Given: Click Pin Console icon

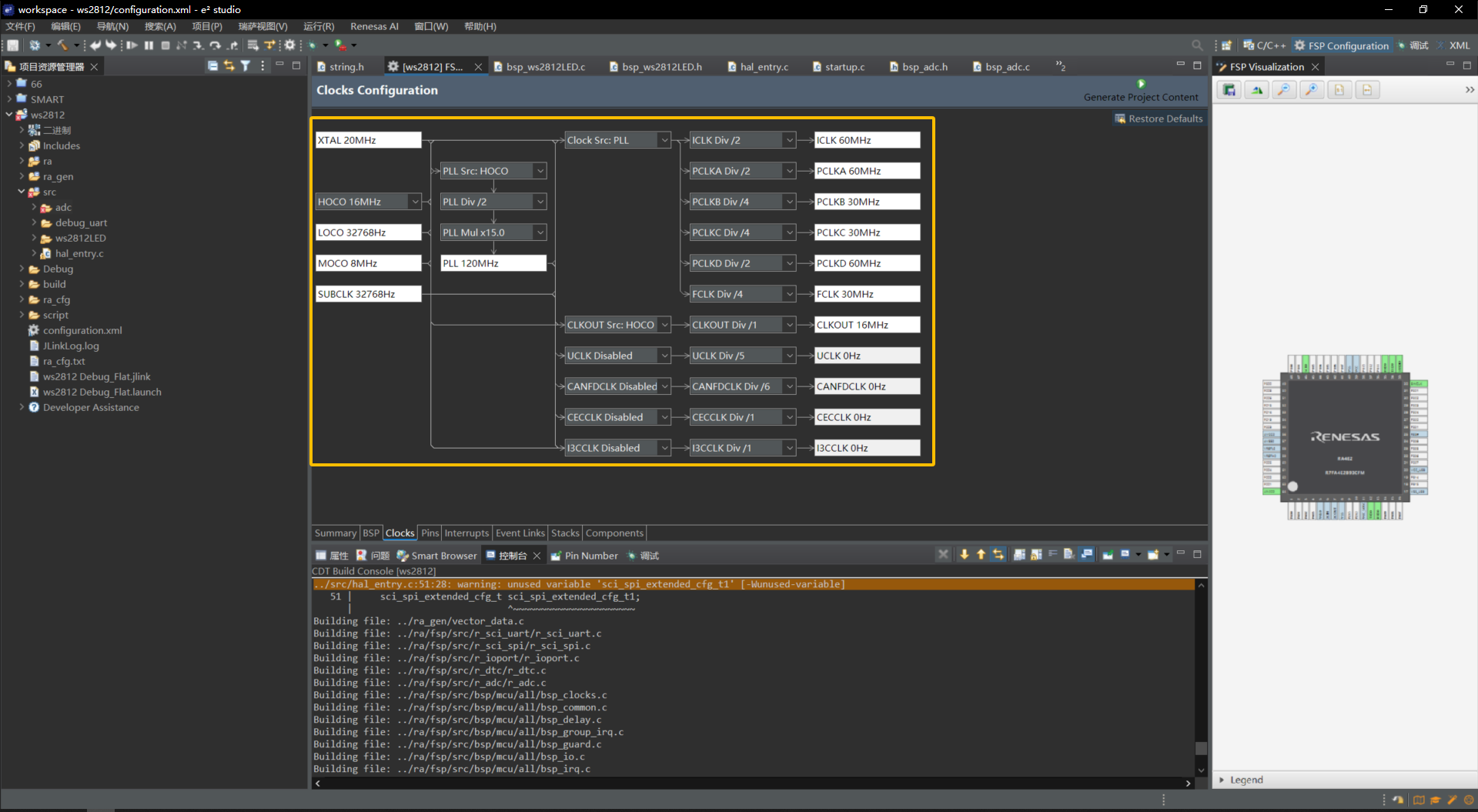Looking at the screenshot, I should (x=1108, y=554).
